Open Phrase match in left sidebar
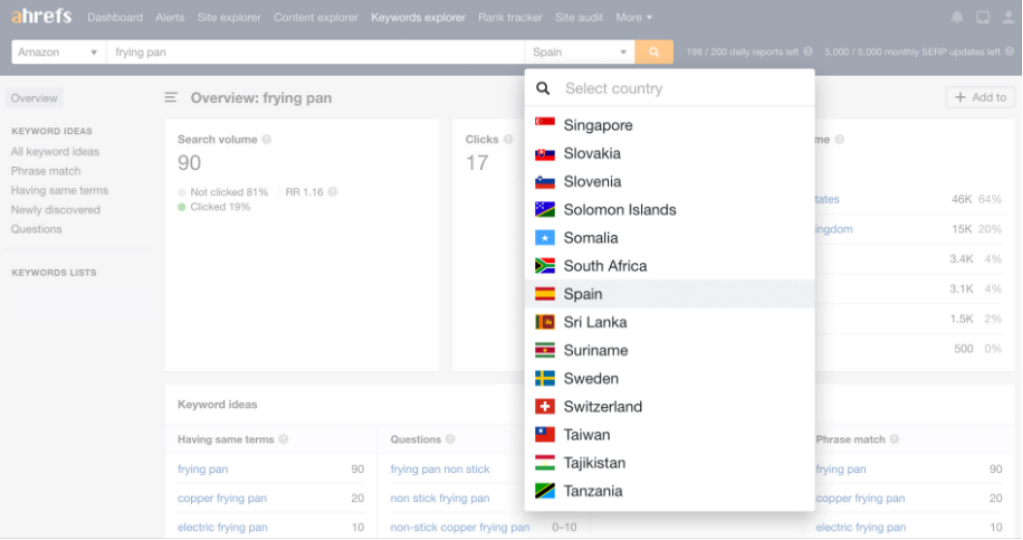The height and width of the screenshot is (540, 1023). (x=46, y=171)
